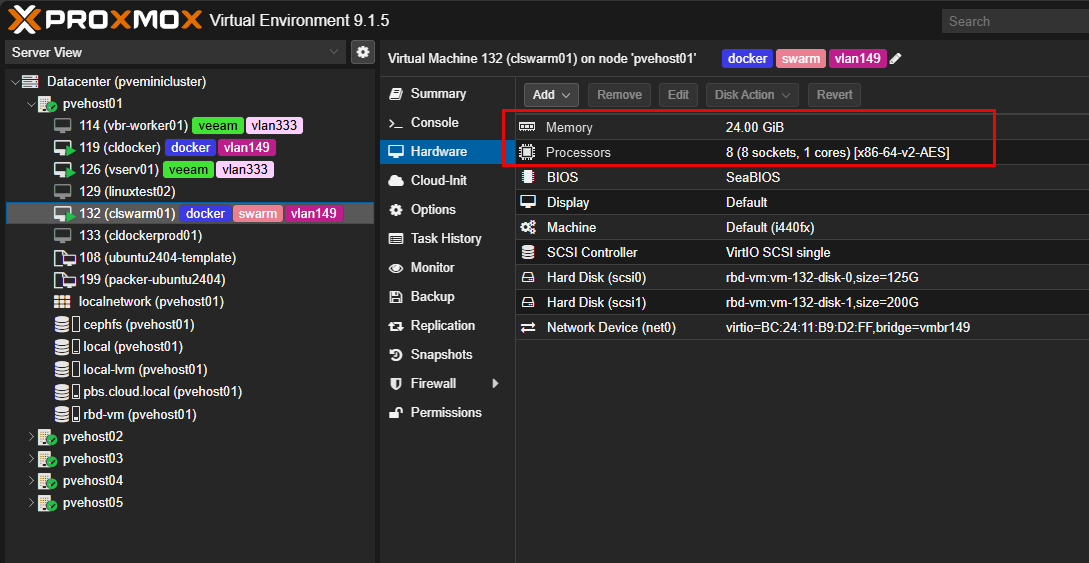Click the Proxmox logo
The image size is (1089, 563).
pyautogui.click(x=105, y=20)
